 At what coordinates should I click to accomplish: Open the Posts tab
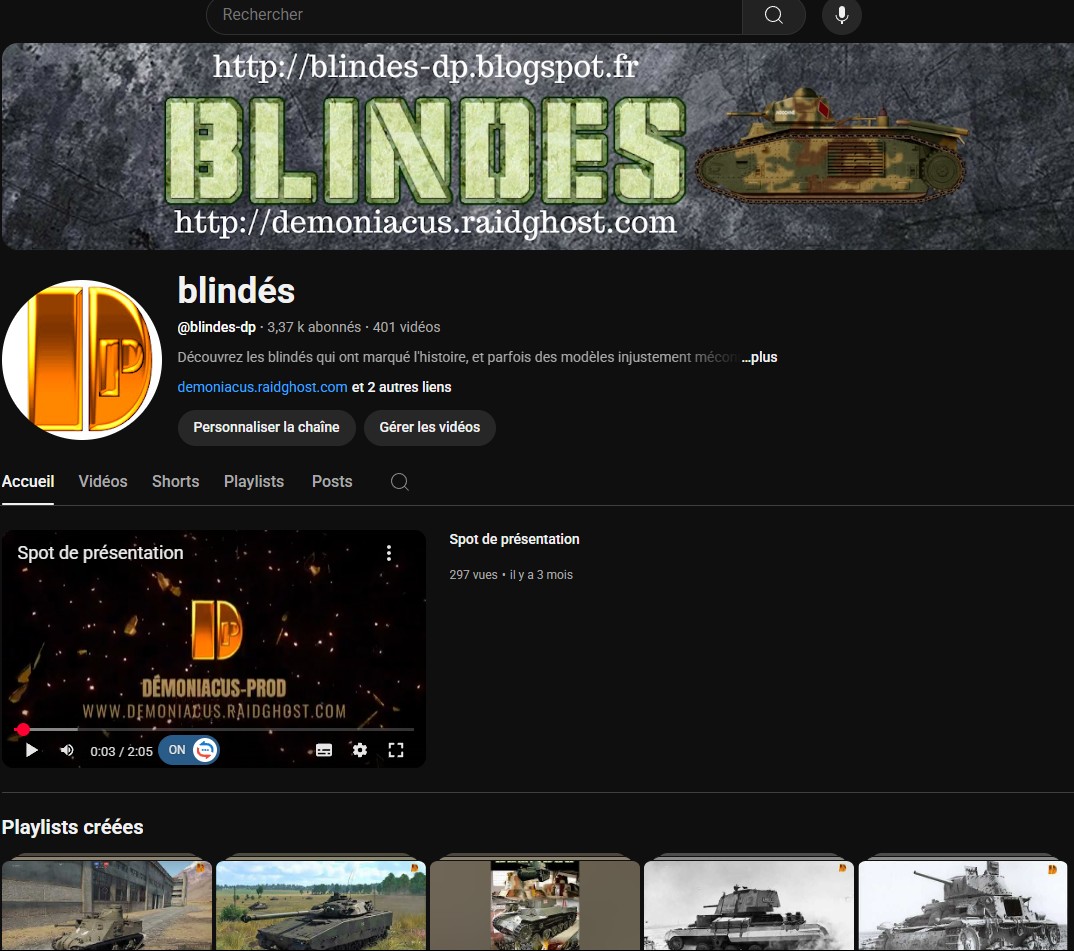pyautogui.click(x=332, y=482)
